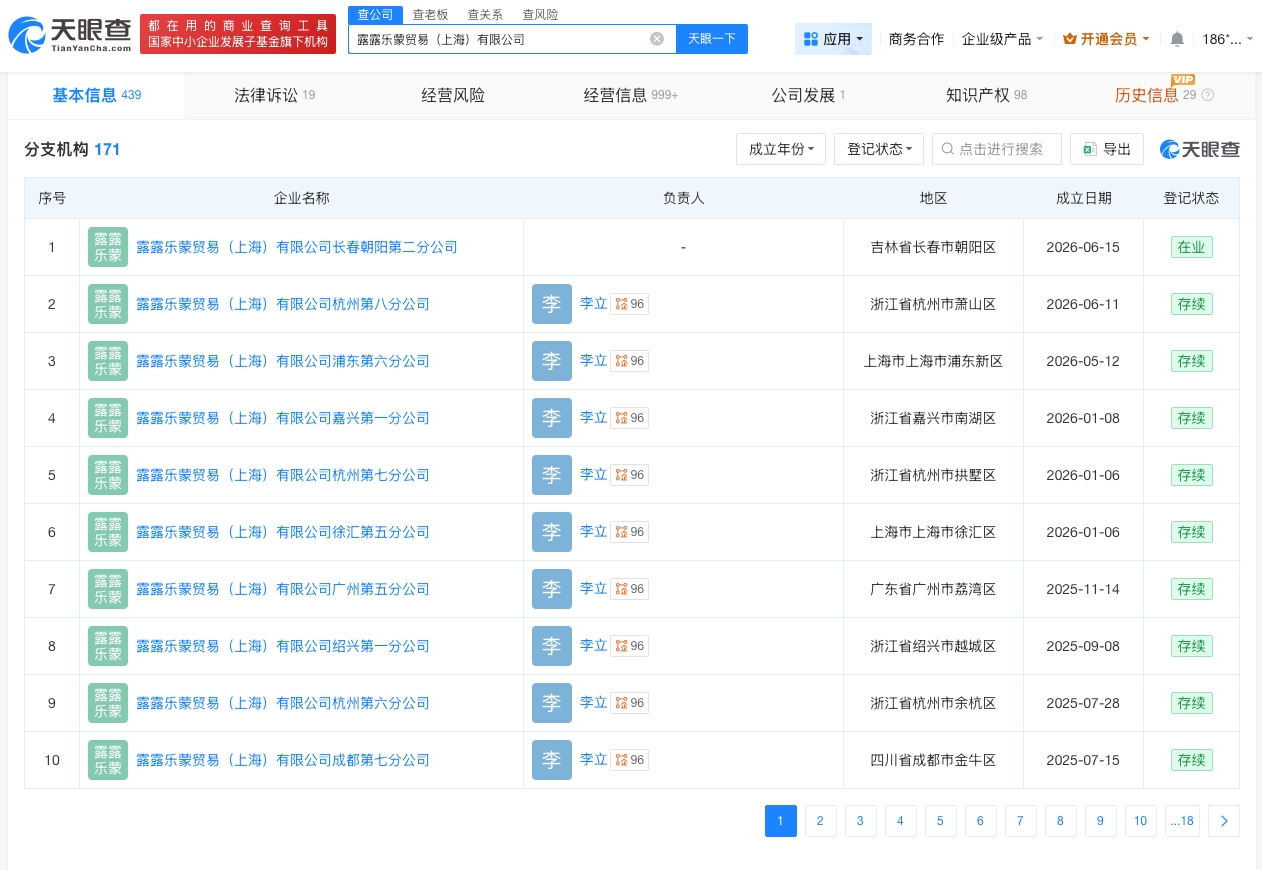Image resolution: width=1262 pixels, height=870 pixels.
Task: Click the 广东省广州市荔湾区 cell
Action: (x=933, y=589)
